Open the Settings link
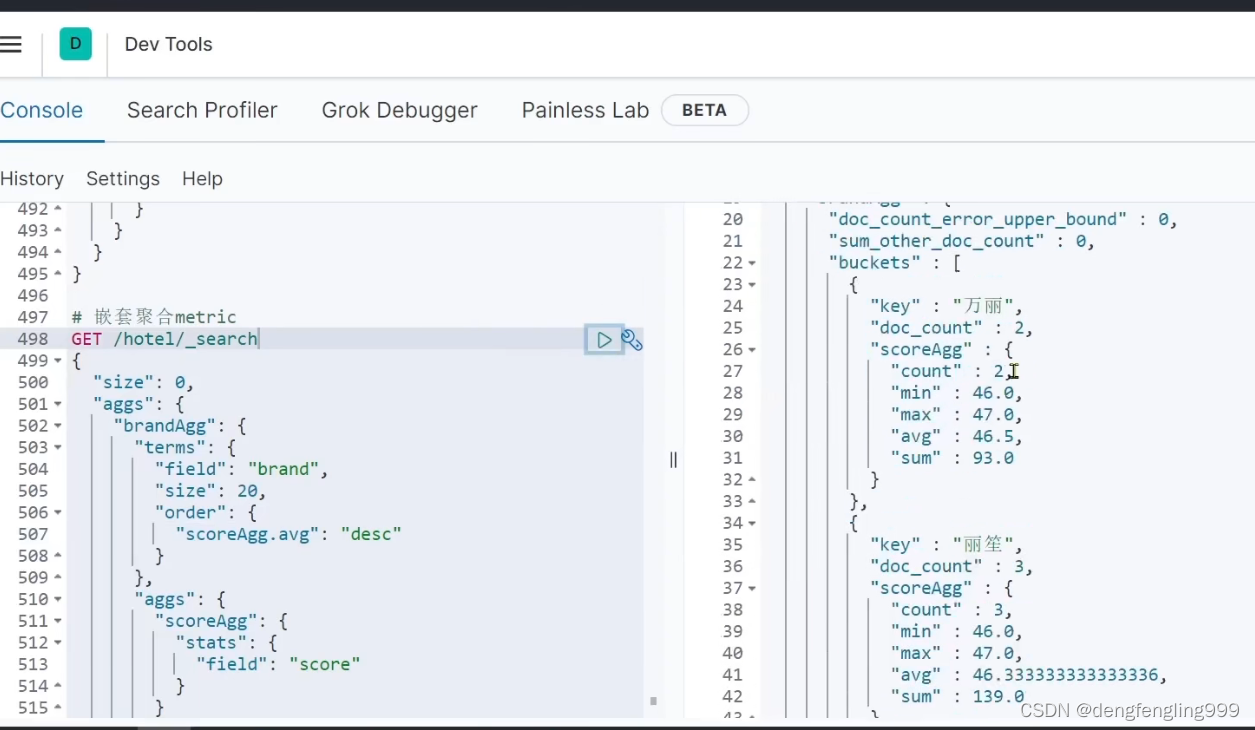This screenshot has width=1255, height=730. (123, 179)
